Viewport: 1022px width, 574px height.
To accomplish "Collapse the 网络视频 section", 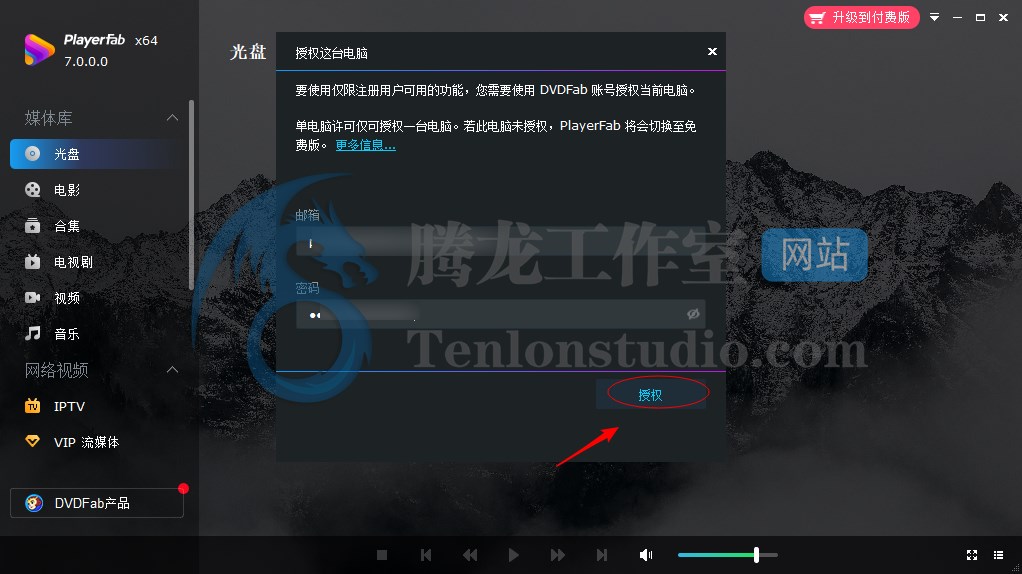I will pos(172,369).
